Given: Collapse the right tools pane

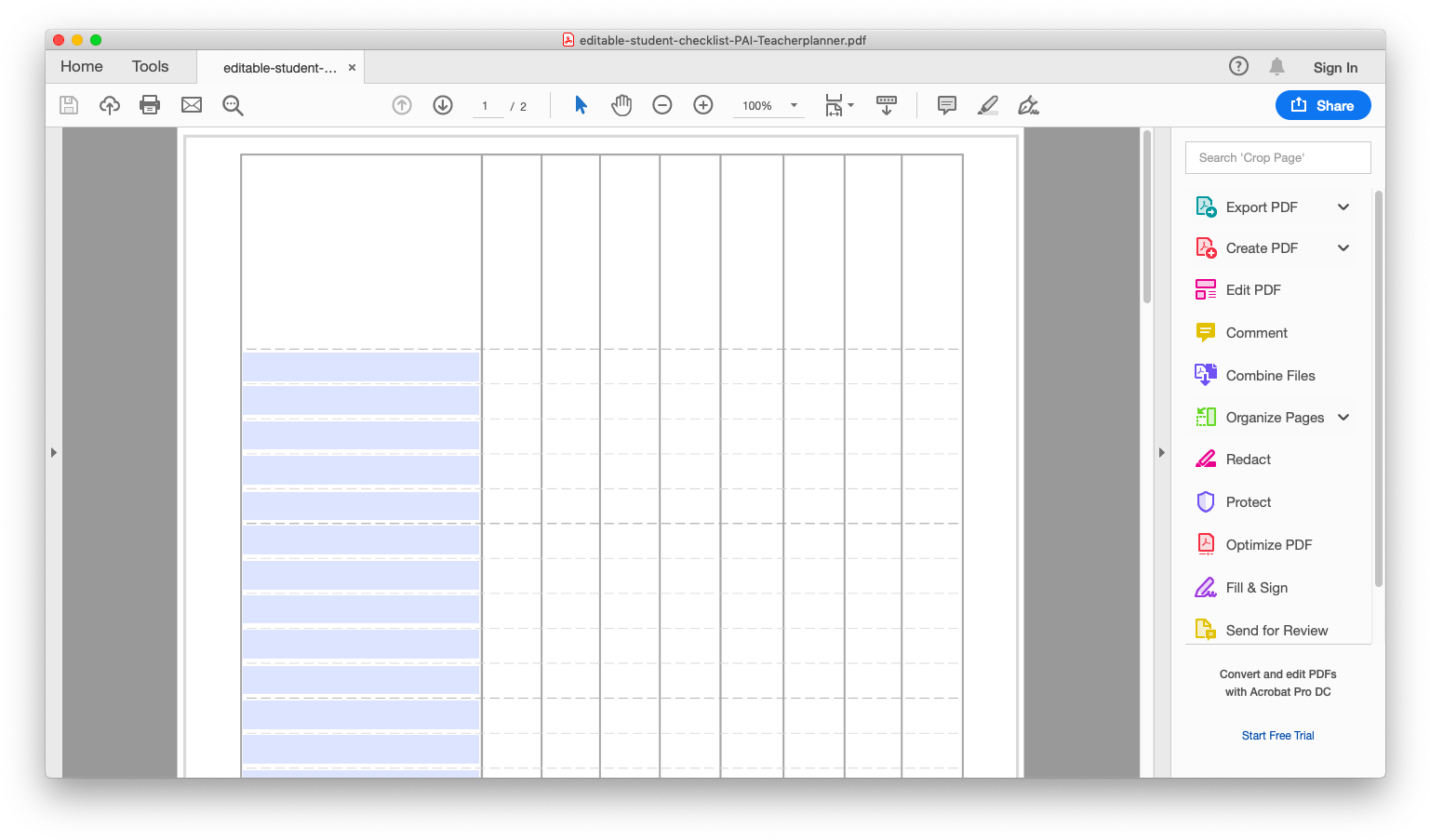Looking at the screenshot, I should click(x=1161, y=452).
